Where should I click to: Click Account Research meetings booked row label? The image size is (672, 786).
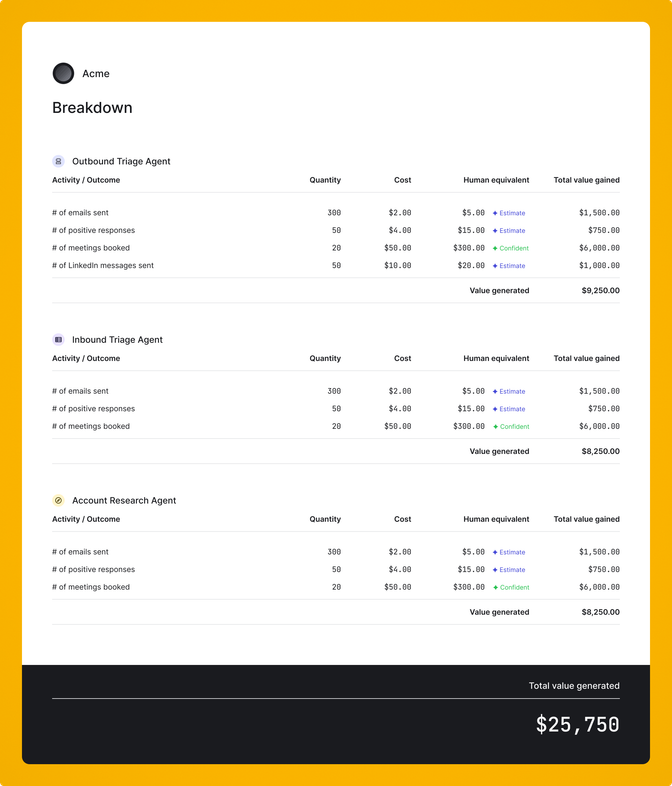91,587
